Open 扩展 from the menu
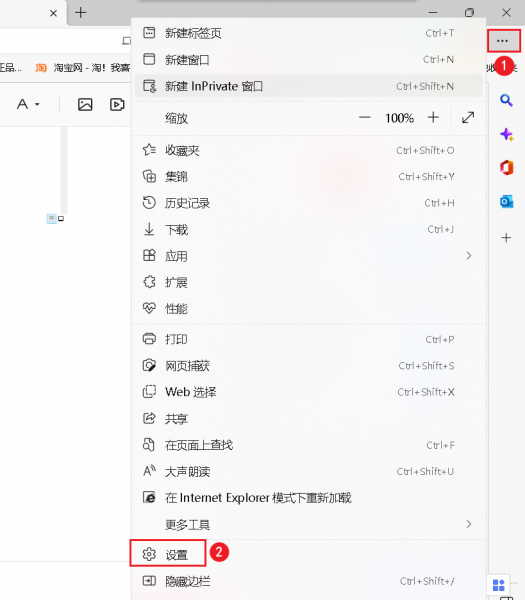Viewport: 525px width, 600px height. click(x=308, y=282)
